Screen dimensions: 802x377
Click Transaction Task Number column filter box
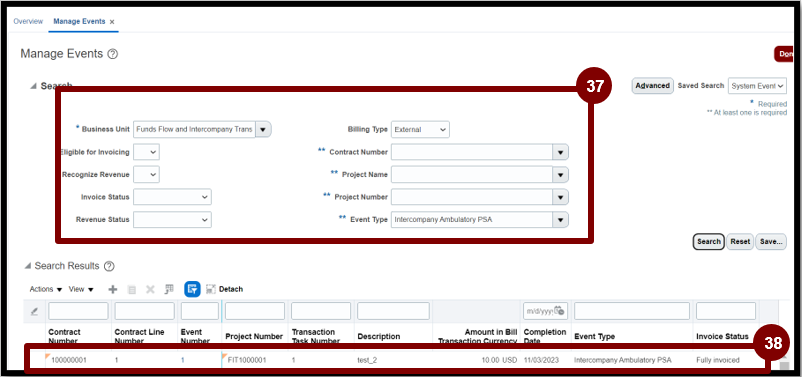click(321, 311)
